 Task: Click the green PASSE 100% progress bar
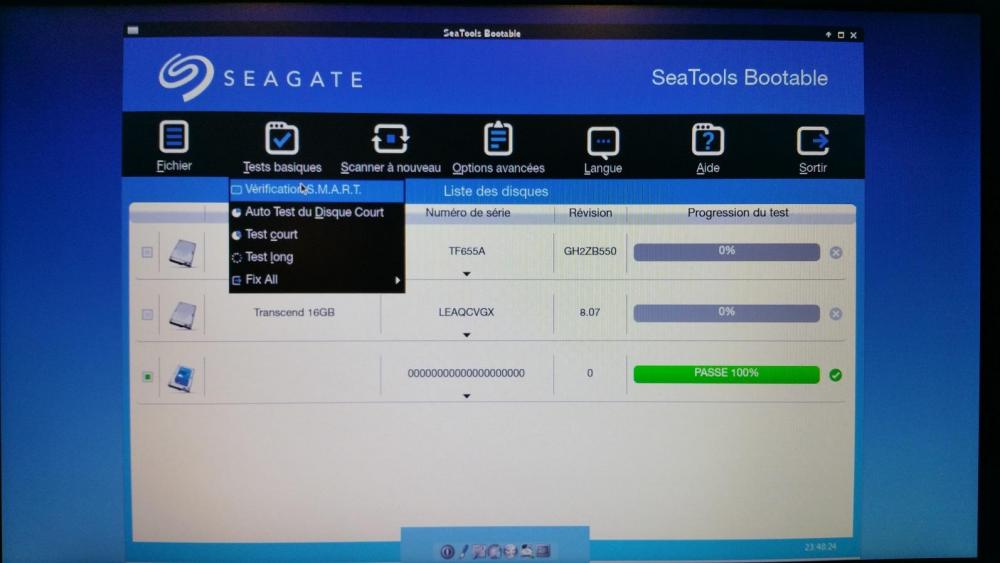coord(726,374)
